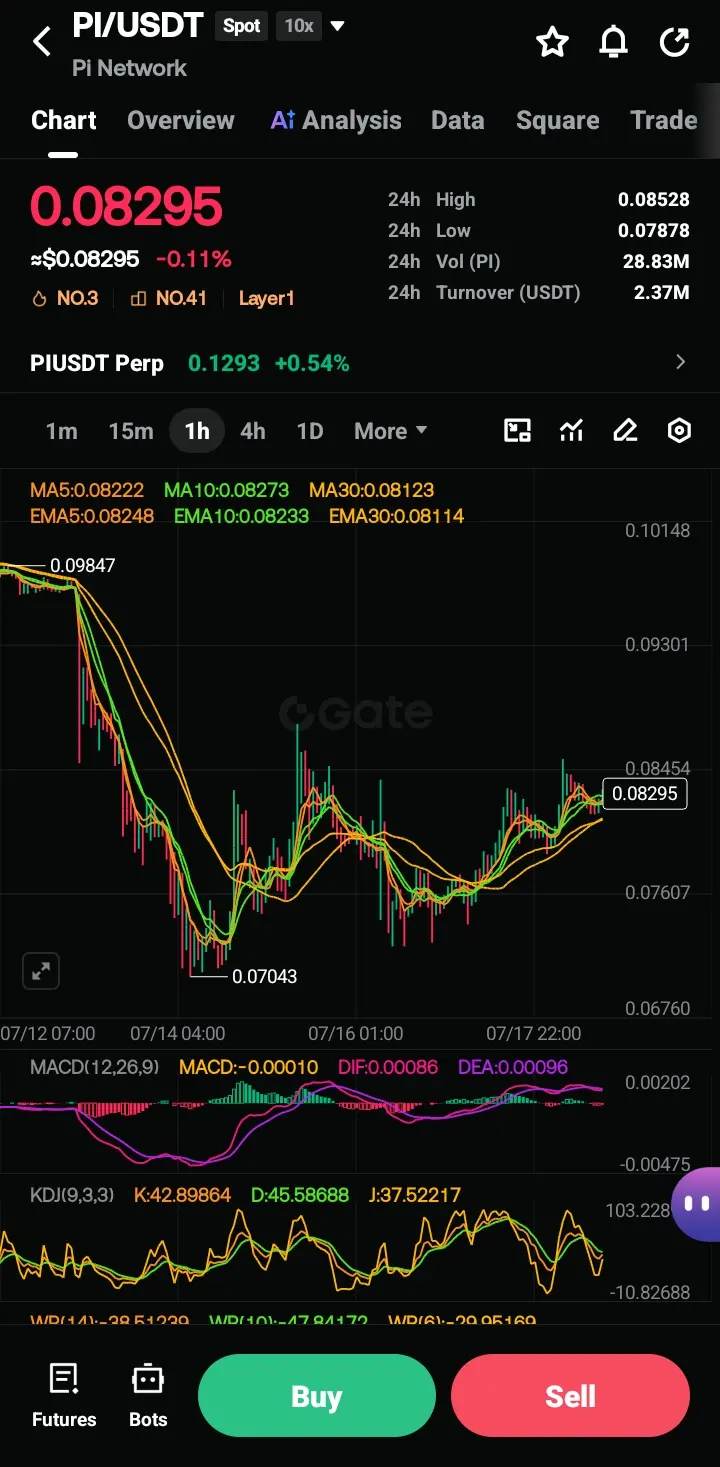720x1467 pixels.
Task: Tap the Layer1 category link
Action: tap(266, 298)
